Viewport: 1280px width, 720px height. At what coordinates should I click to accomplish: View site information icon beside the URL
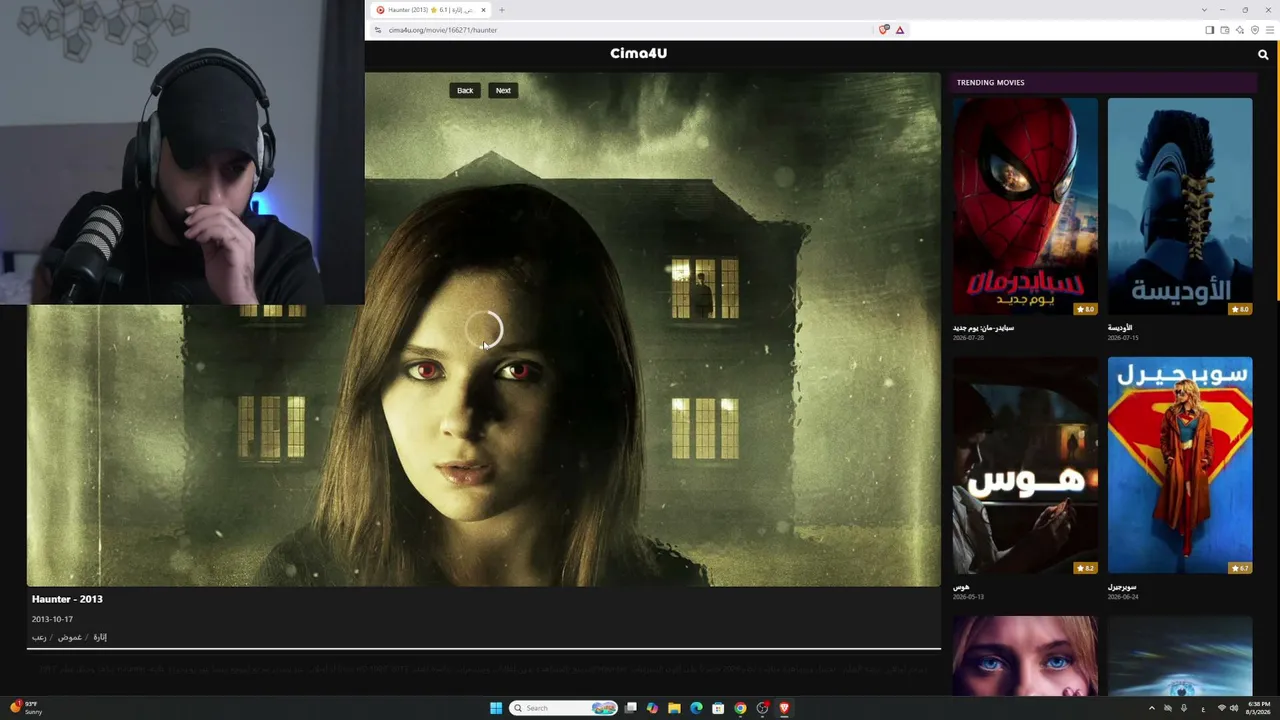(x=378, y=30)
